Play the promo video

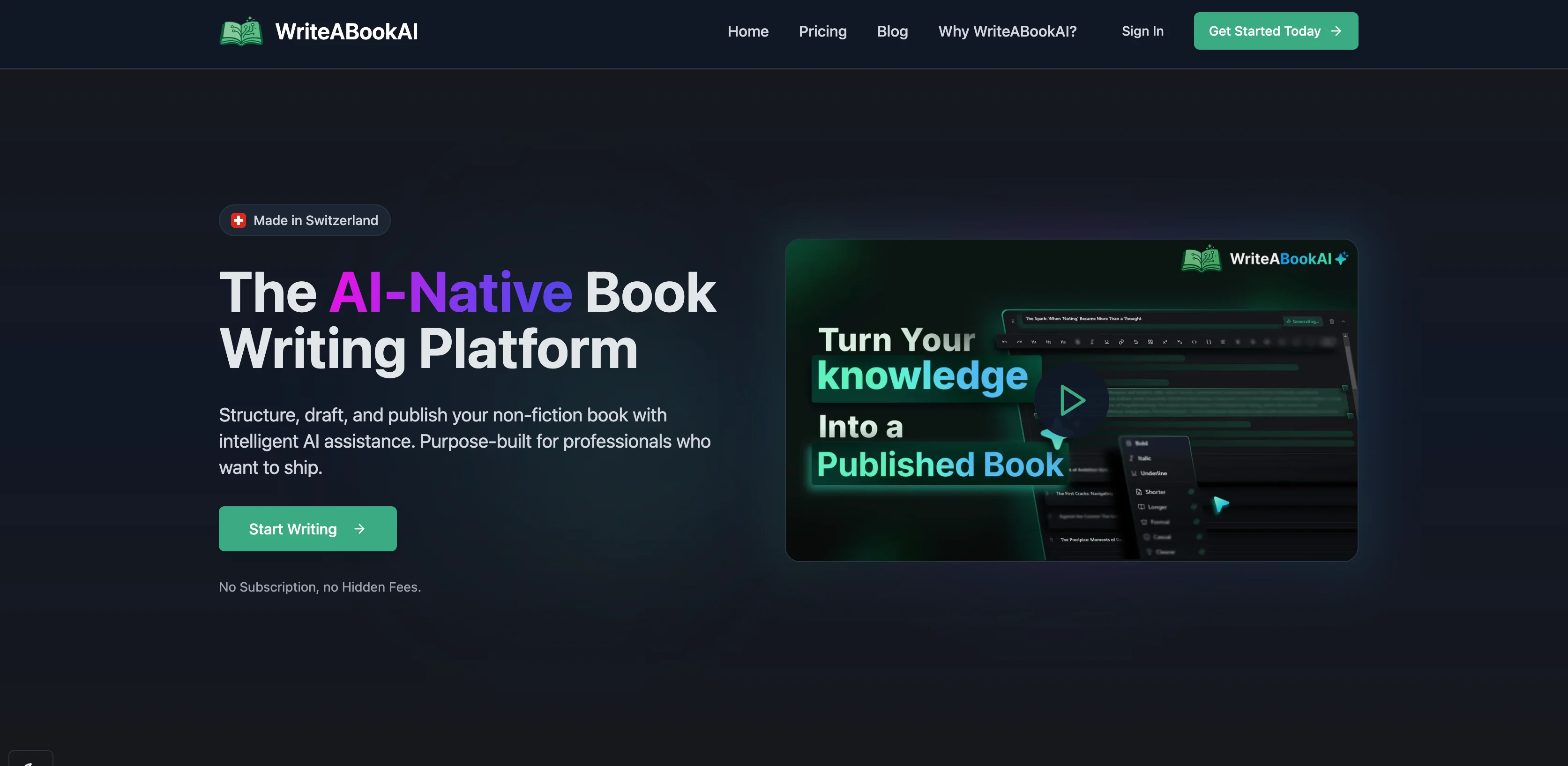tap(1071, 401)
